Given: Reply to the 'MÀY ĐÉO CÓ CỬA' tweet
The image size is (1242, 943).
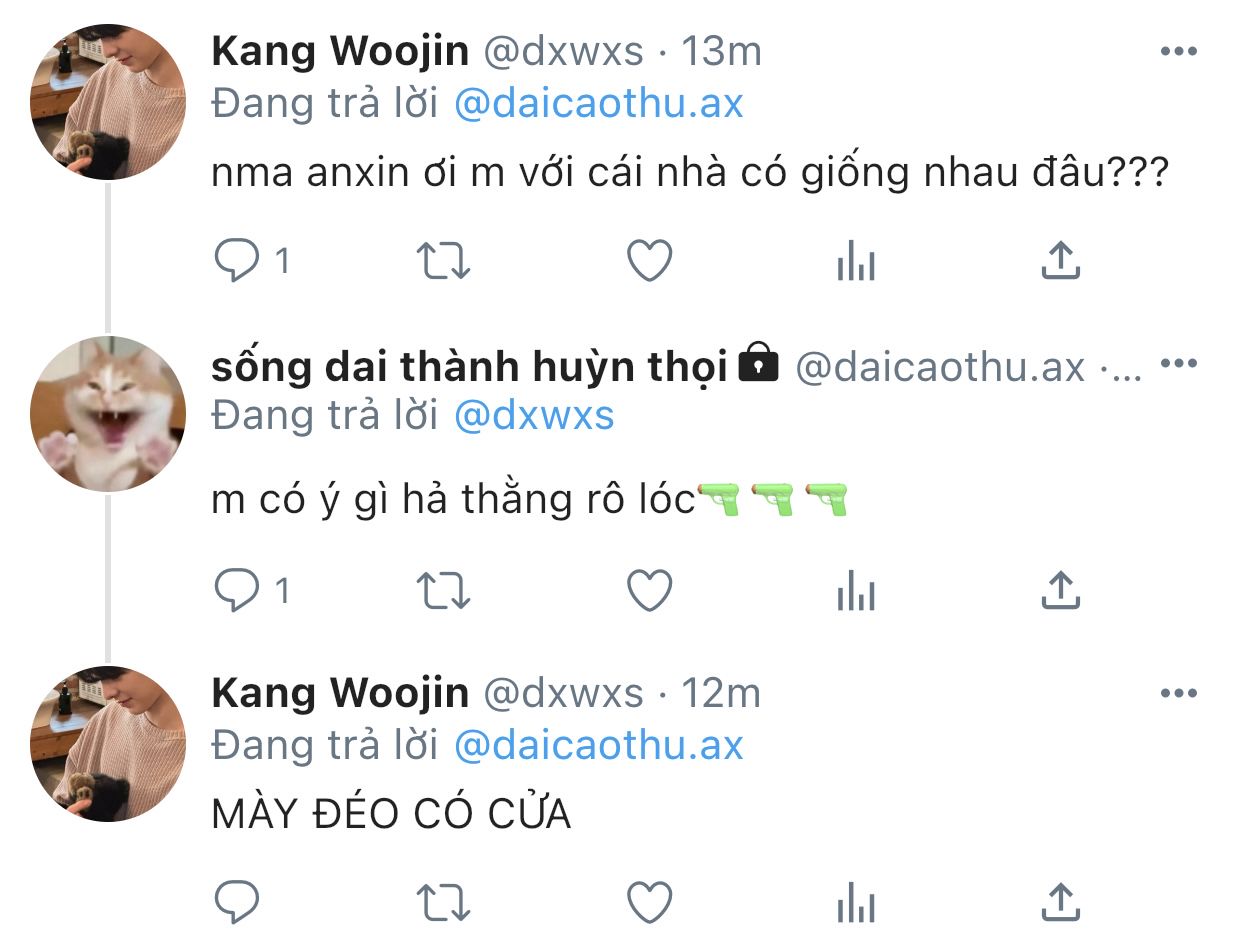Looking at the screenshot, I should [238, 904].
